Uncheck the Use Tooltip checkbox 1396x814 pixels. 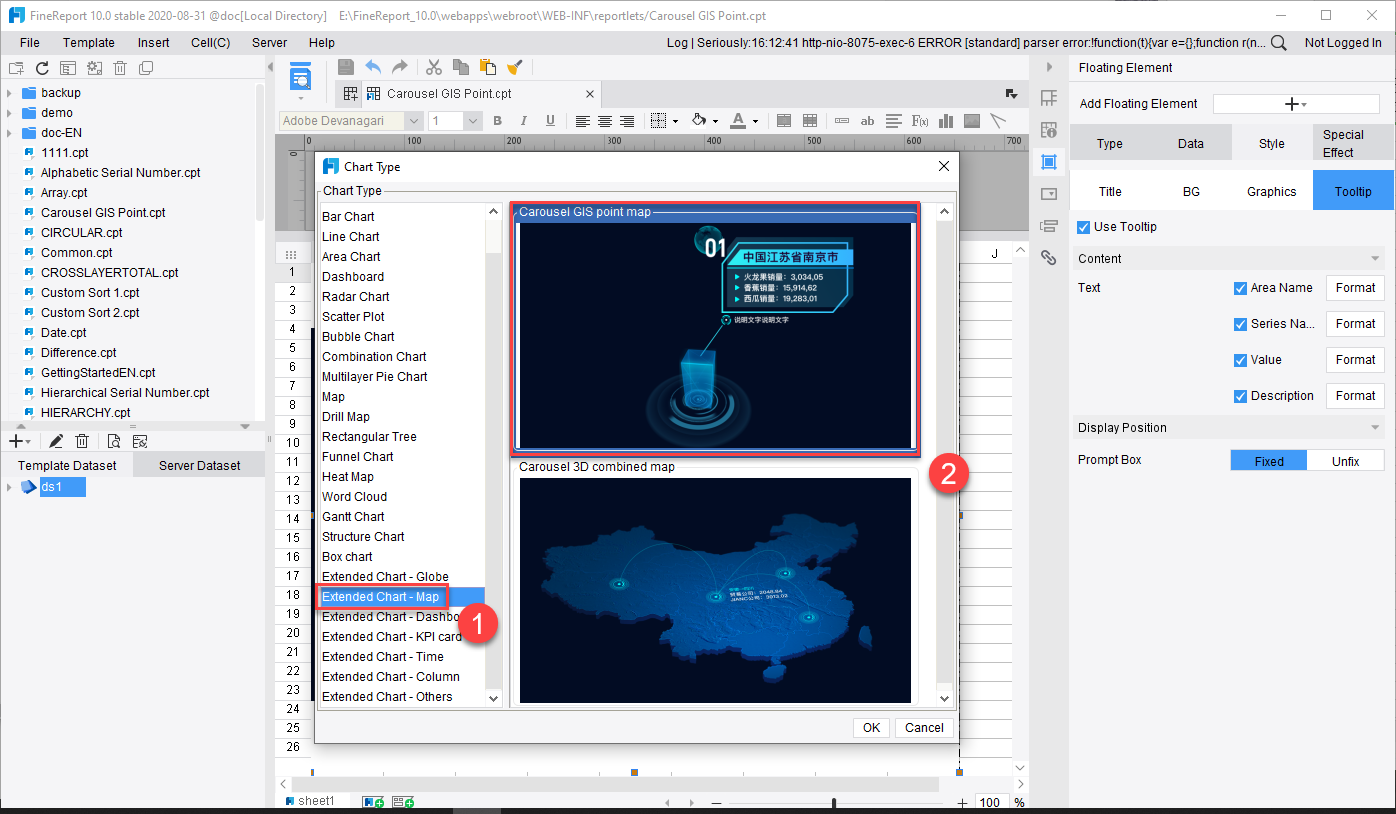tap(1082, 226)
